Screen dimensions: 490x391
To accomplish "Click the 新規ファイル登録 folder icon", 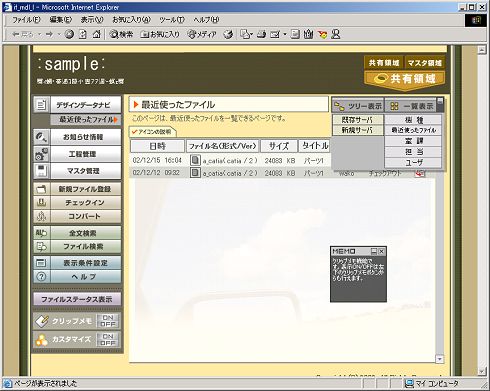I will click(x=41, y=189).
